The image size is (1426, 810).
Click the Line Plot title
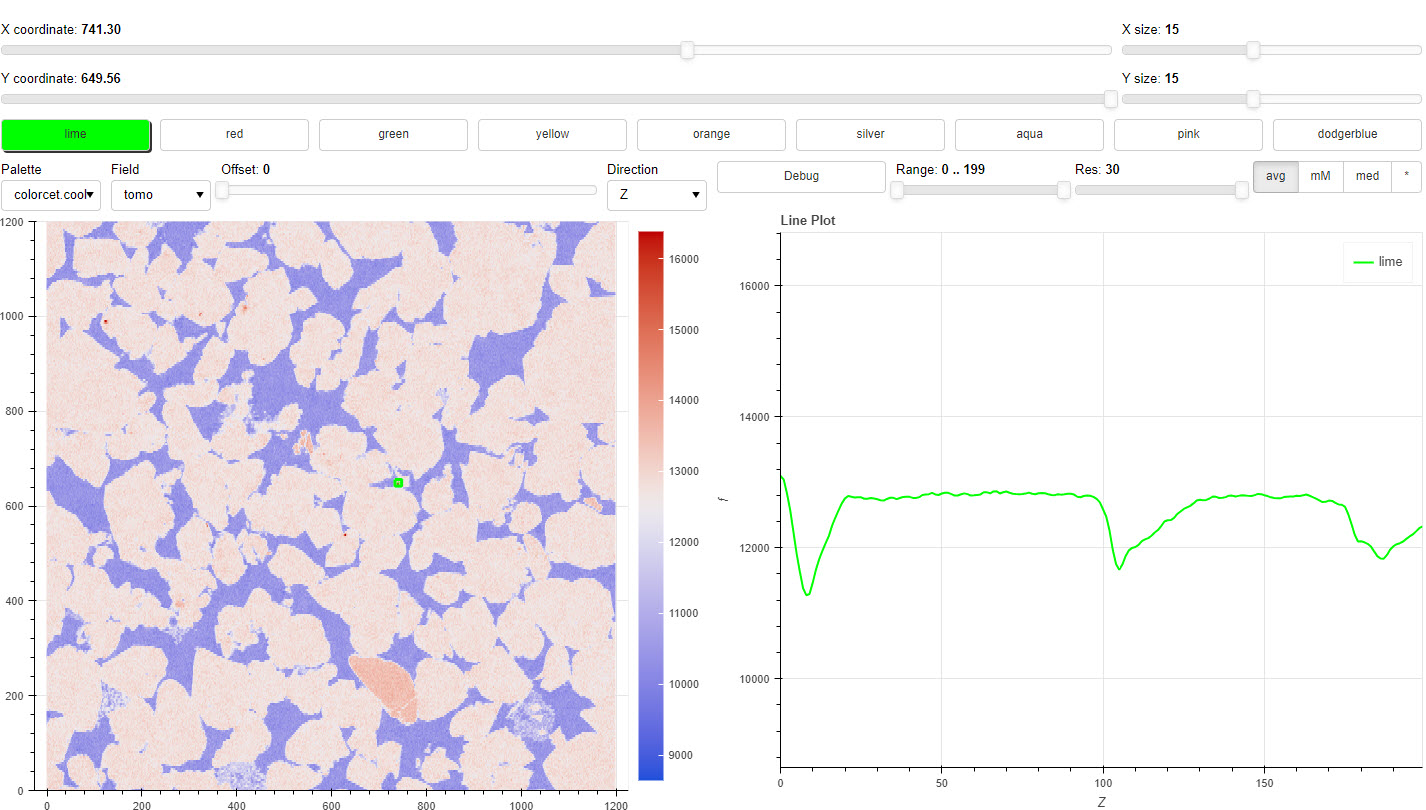[808, 220]
